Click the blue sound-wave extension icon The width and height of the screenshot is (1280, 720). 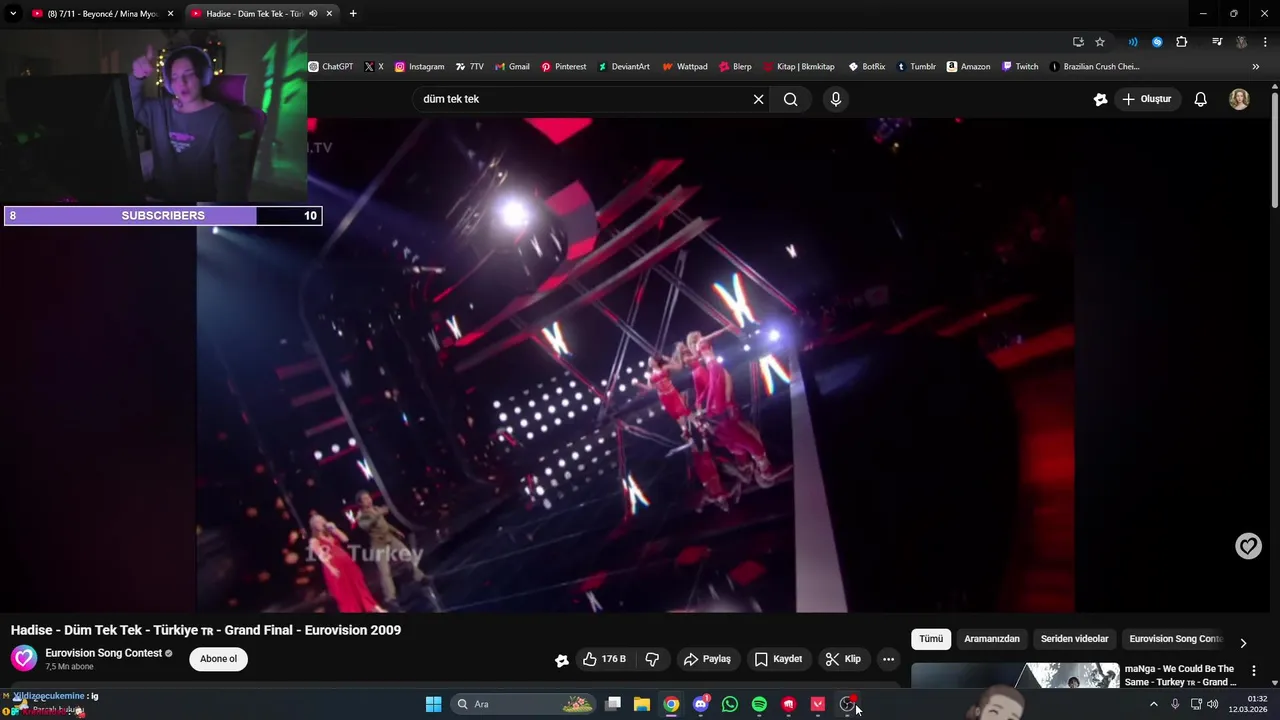1133,42
